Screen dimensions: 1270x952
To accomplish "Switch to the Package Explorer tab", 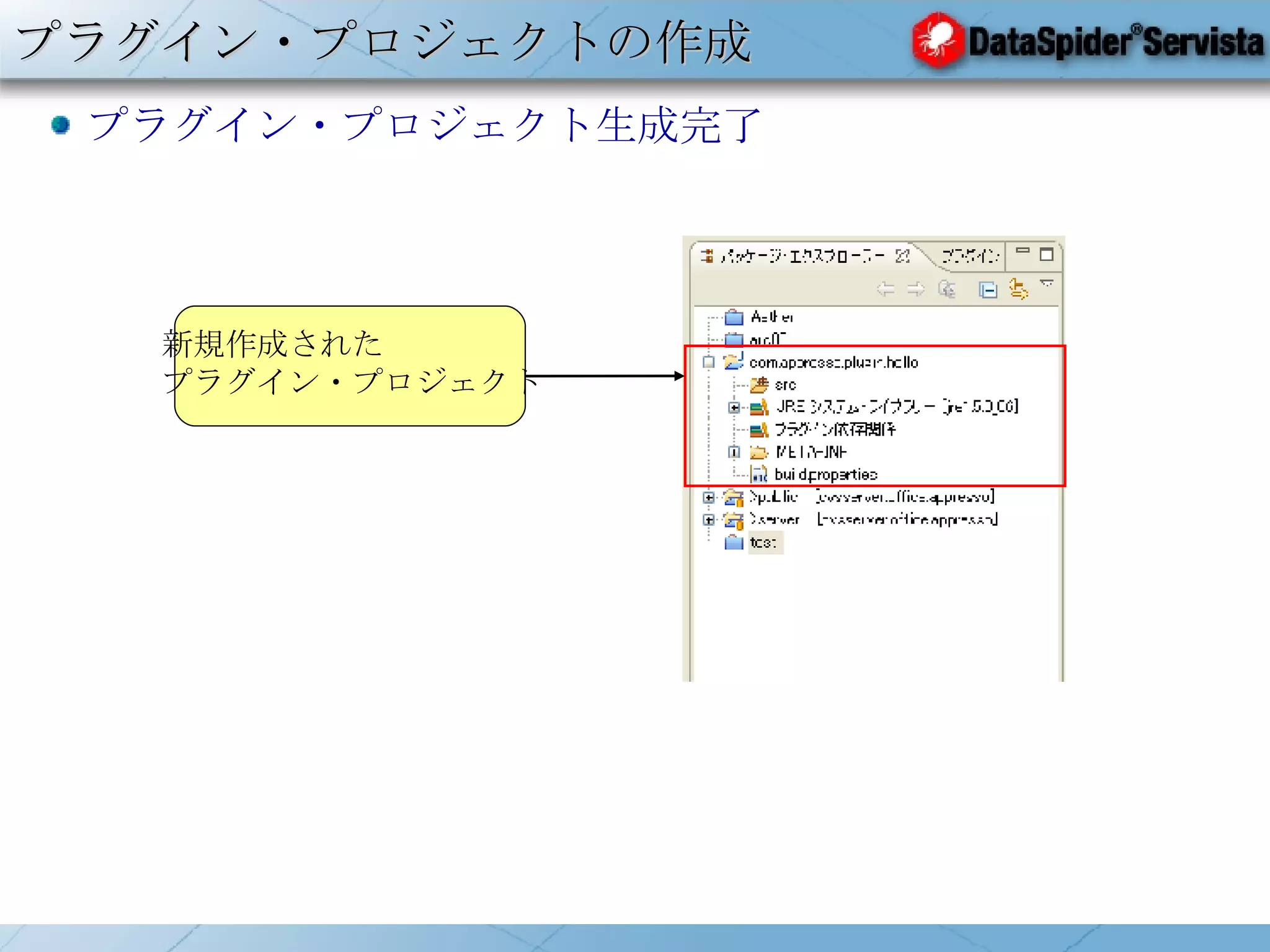I will pos(803,256).
